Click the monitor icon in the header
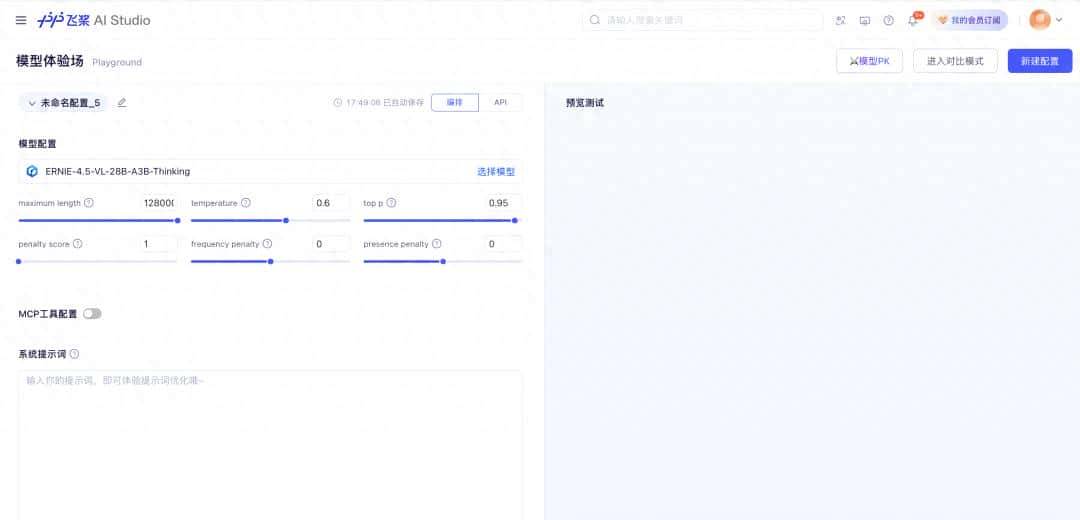Image resolution: width=1080 pixels, height=520 pixels. [864, 21]
